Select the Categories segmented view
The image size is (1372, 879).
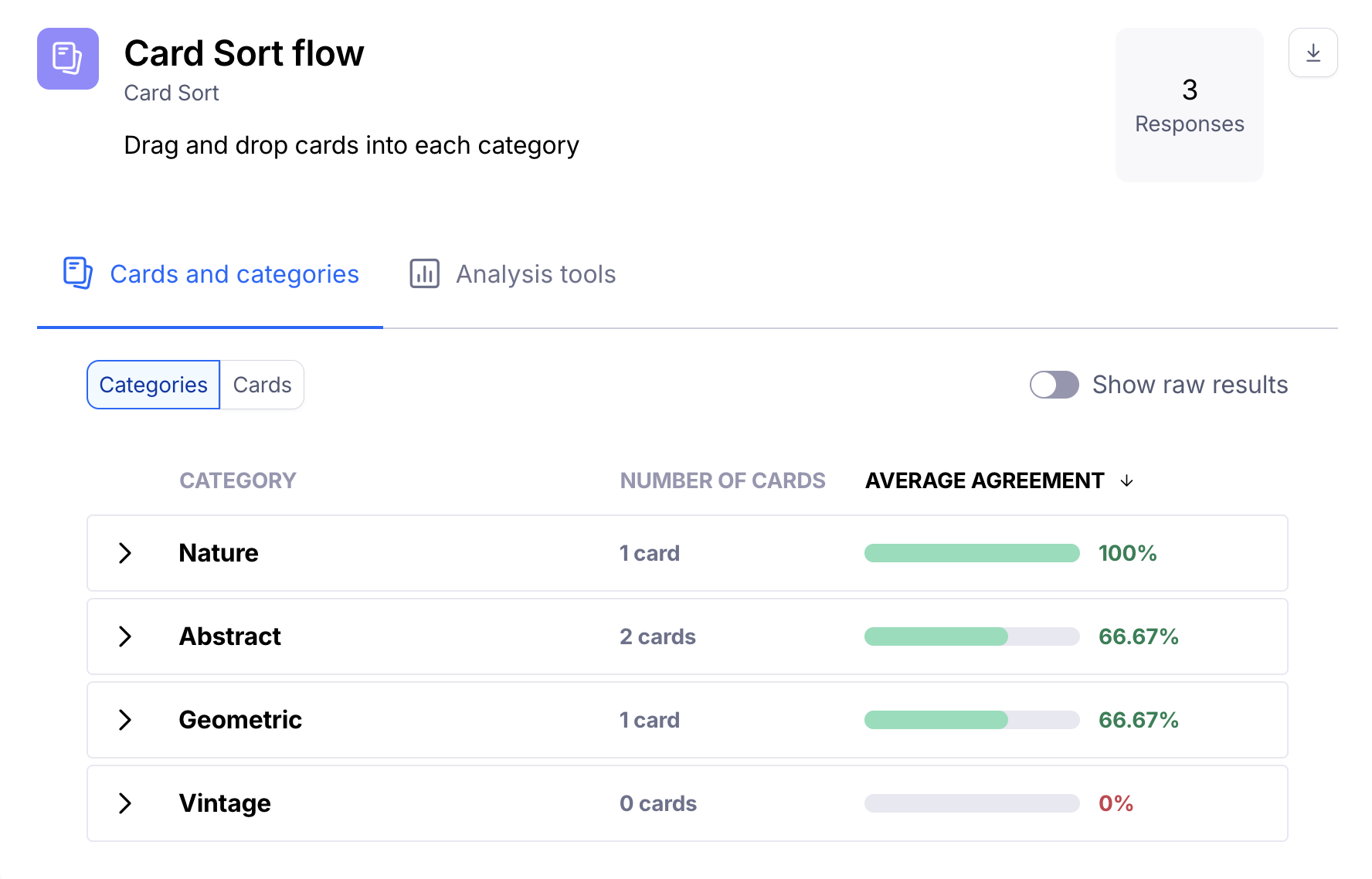coord(154,385)
